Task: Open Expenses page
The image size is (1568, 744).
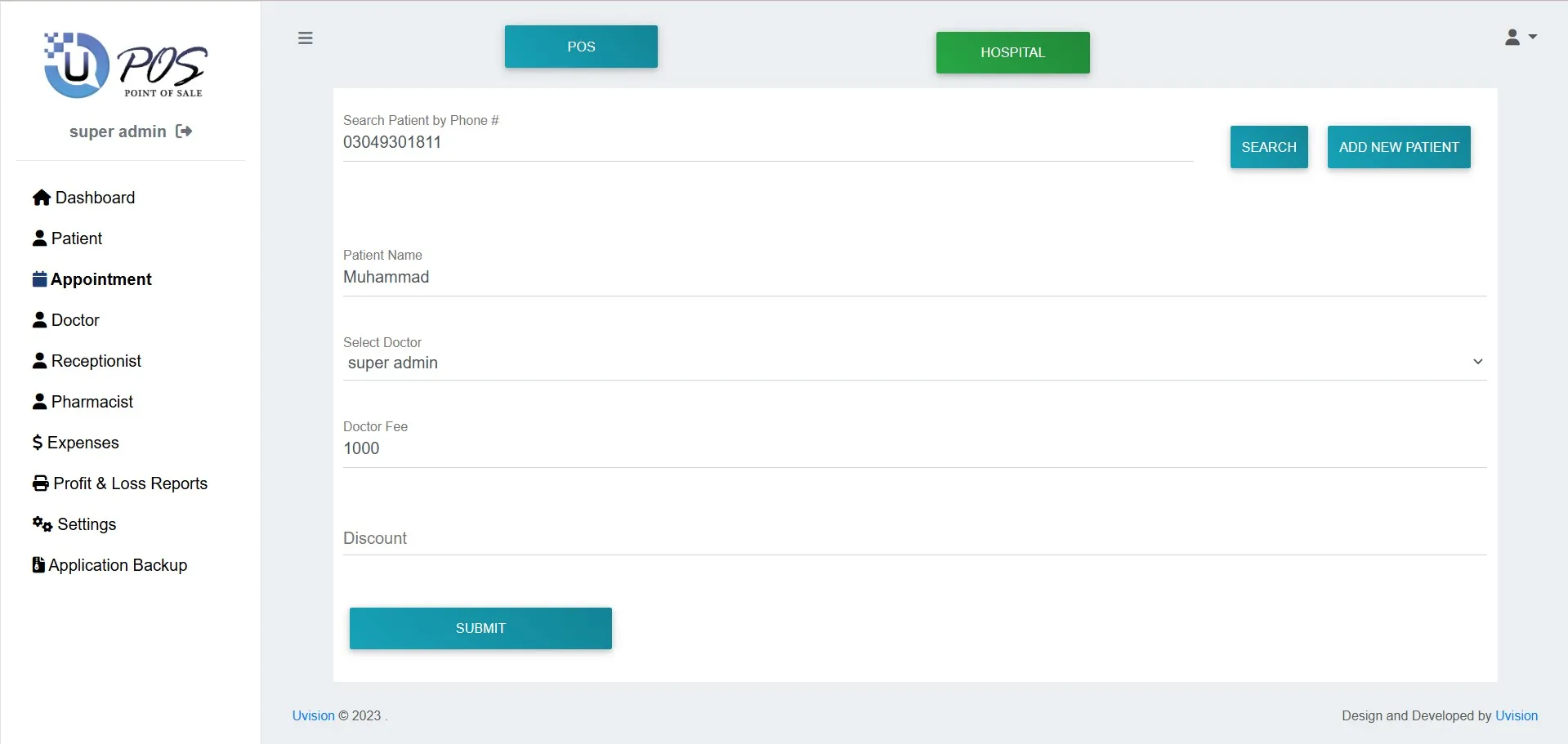Action: click(x=76, y=443)
